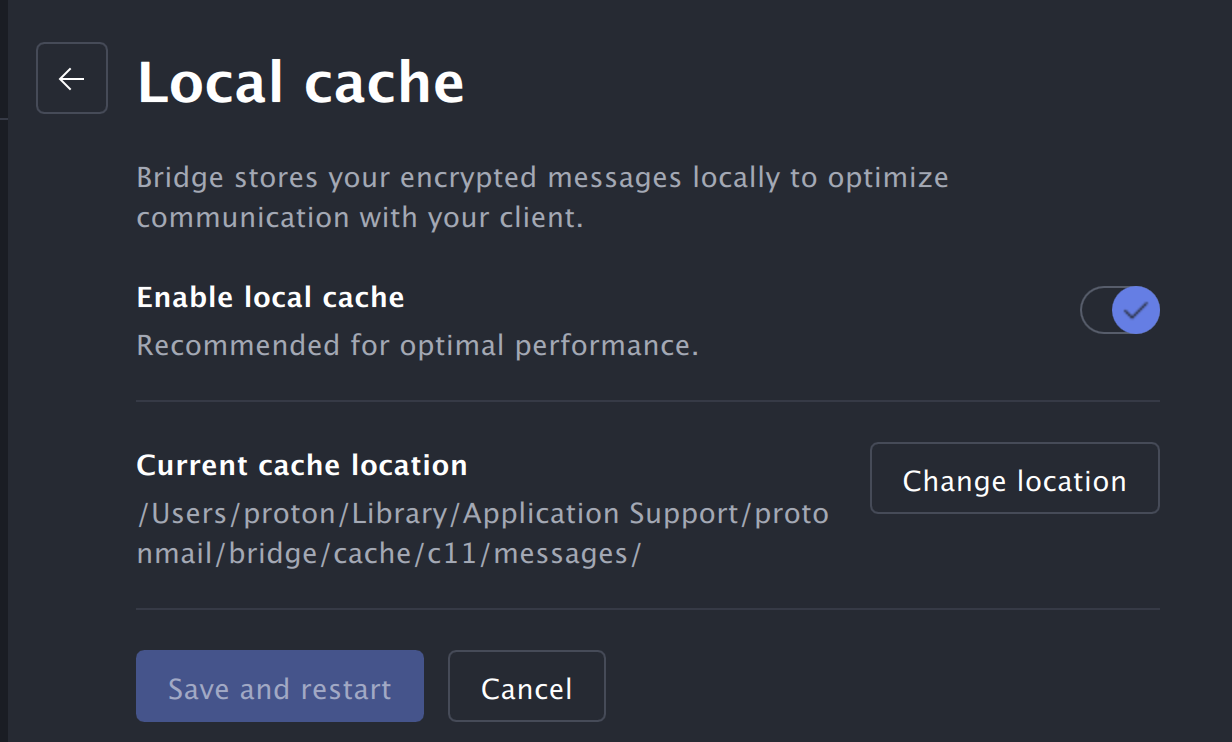Click the arrow button above the description
This screenshot has height=742, width=1232.
[71, 78]
